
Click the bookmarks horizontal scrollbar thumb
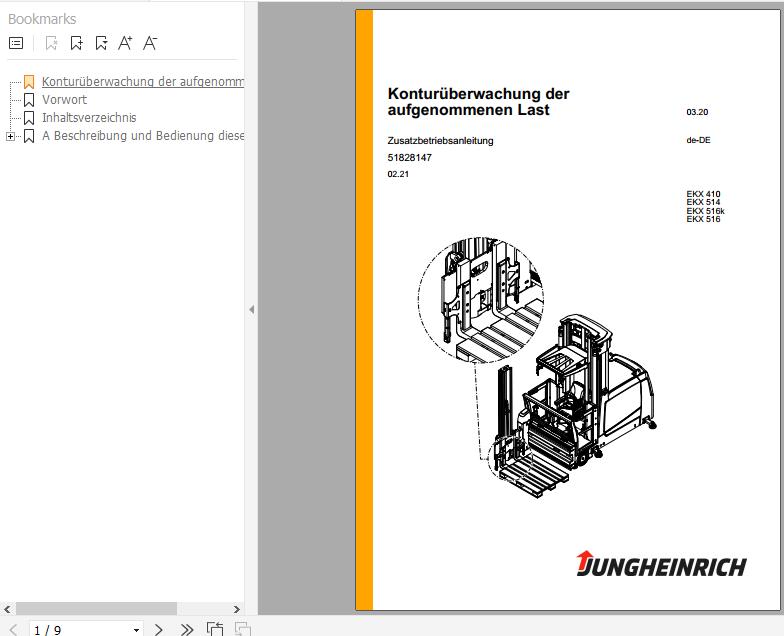click(96, 608)
